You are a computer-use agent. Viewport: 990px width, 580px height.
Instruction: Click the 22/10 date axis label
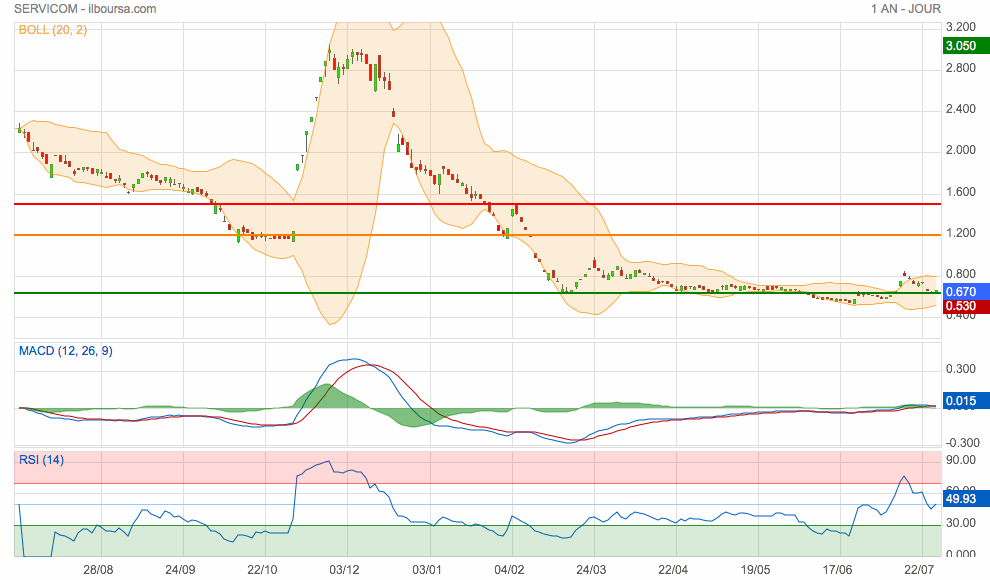point(262,570)
